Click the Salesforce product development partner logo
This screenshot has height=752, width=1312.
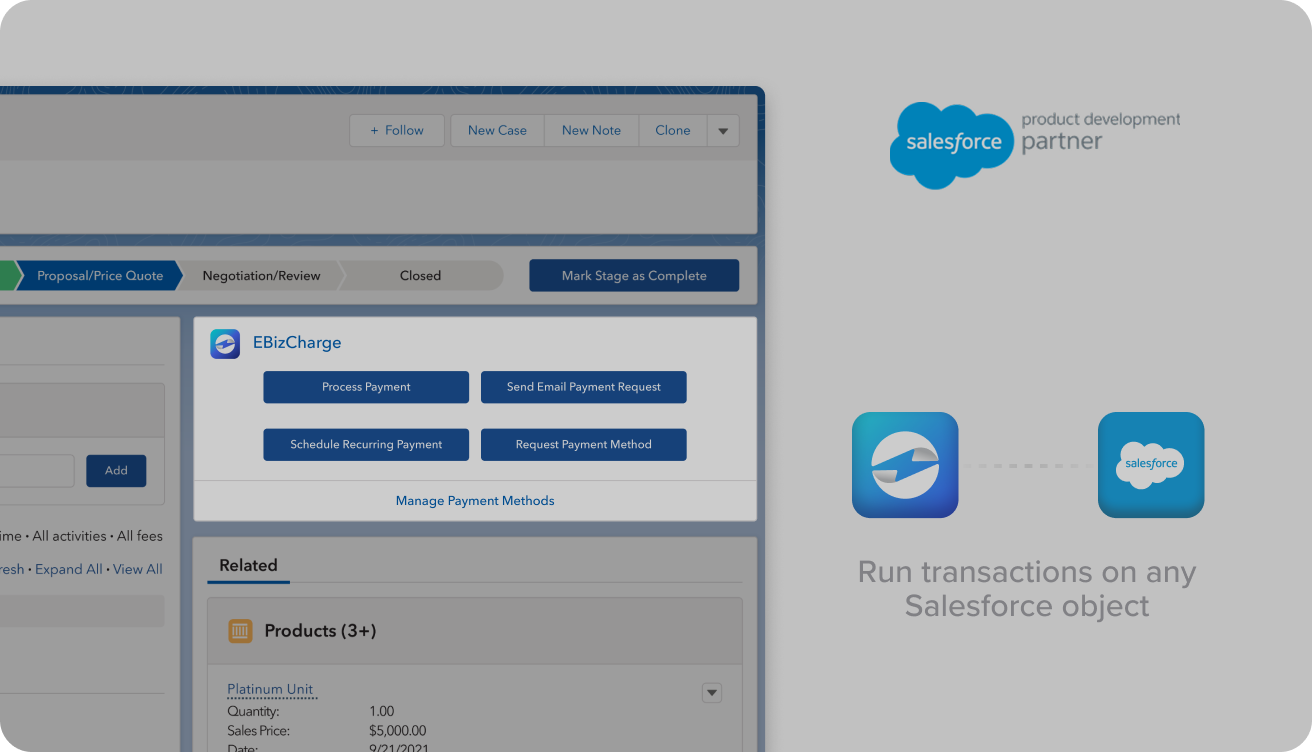tap(1037, 145)
